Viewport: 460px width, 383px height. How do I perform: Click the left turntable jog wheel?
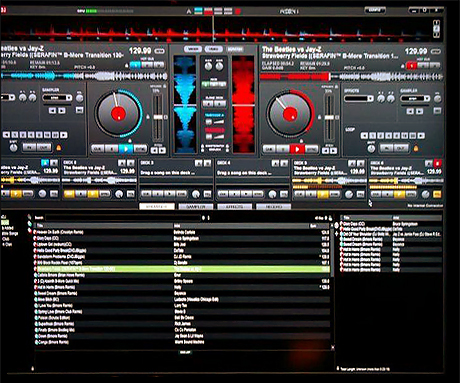click(x=118, y=113)
